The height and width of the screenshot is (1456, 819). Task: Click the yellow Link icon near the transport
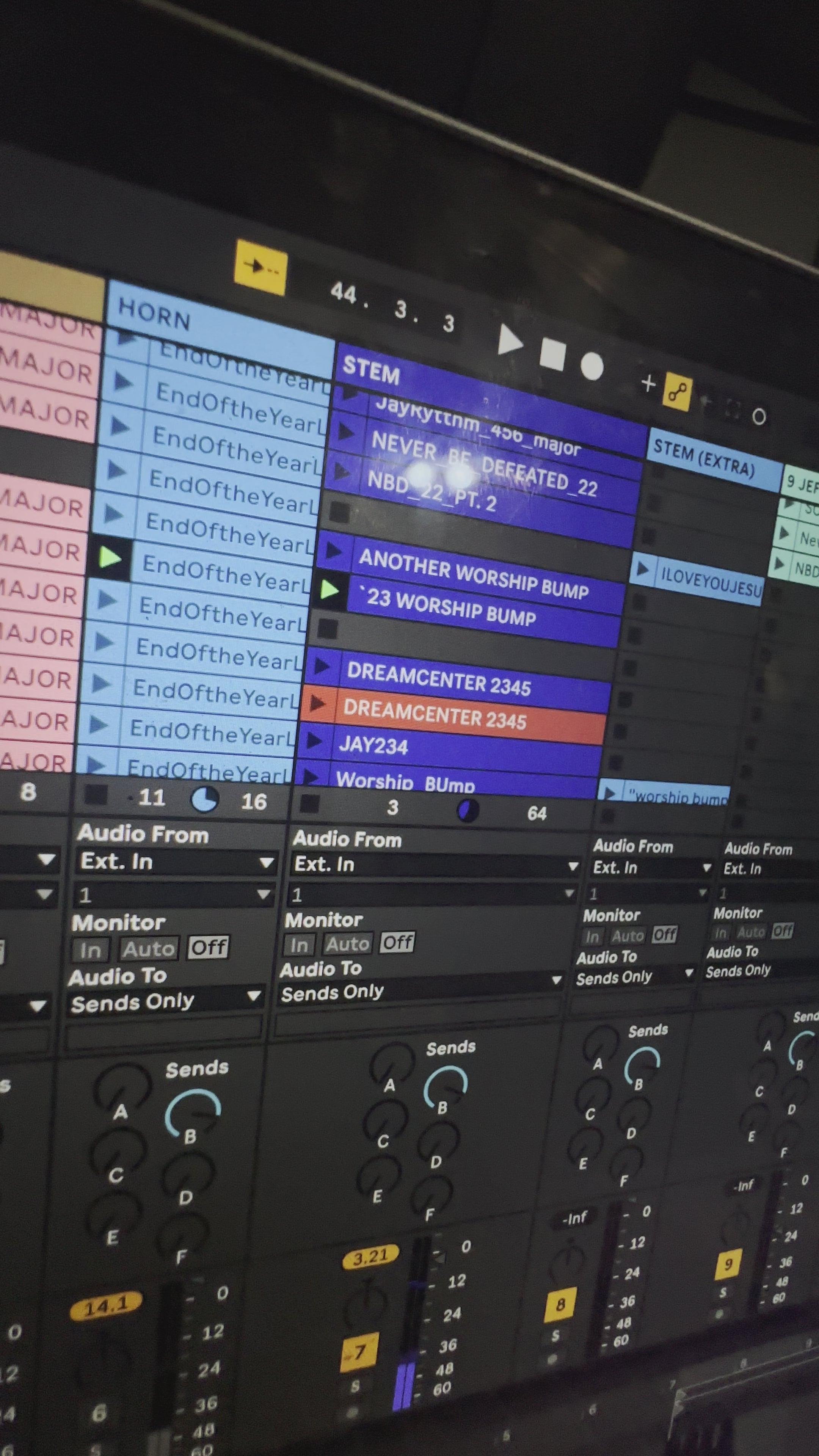pyautogui.click(x=678, y=390)
